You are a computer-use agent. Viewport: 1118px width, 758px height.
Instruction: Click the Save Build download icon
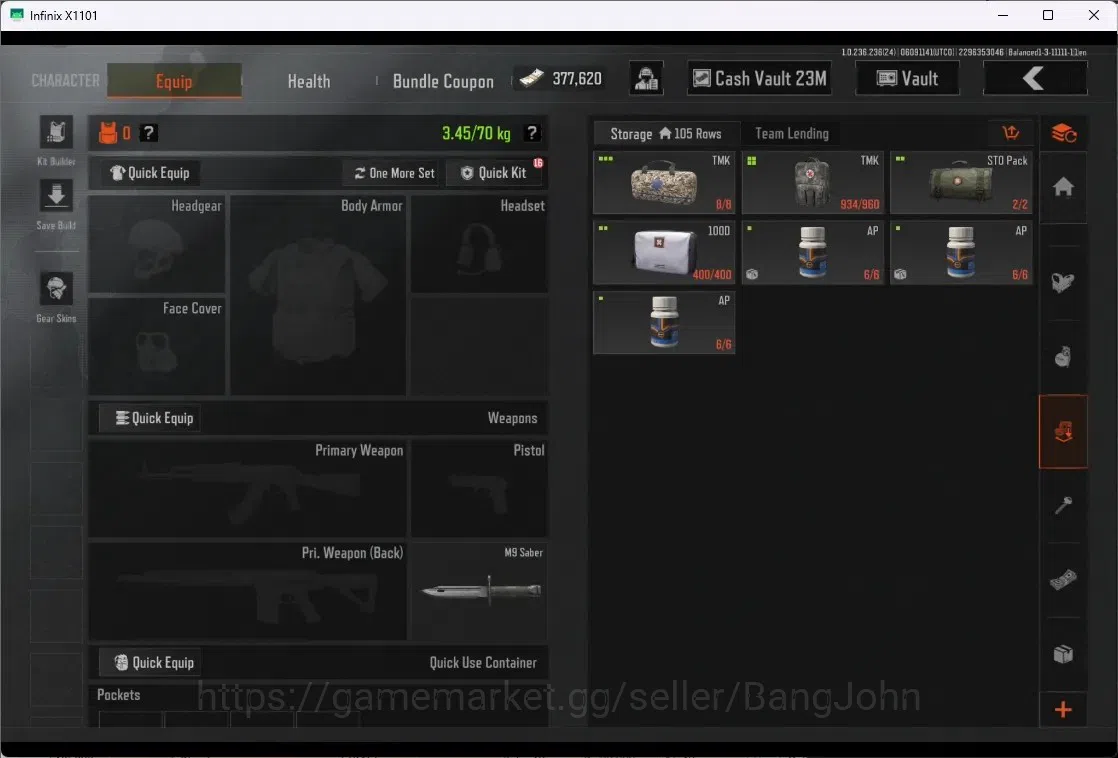tap(56, 195)
